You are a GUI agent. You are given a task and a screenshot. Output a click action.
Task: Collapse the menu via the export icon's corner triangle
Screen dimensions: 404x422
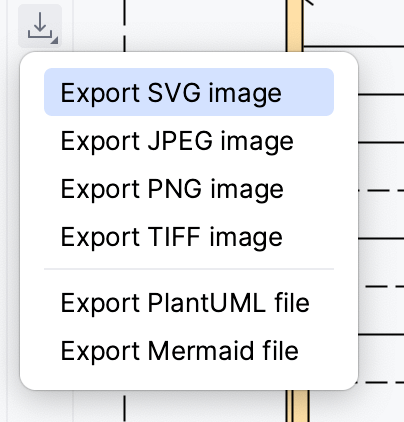(x=55, y=40)
